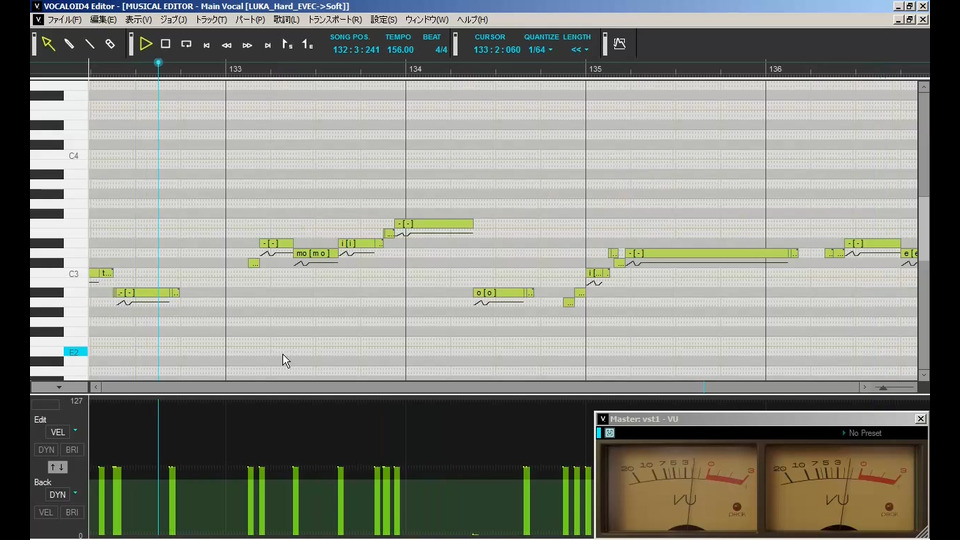960x540 pixels.
Task: Open the 表示(V) menu
Action: coord(138,20)
